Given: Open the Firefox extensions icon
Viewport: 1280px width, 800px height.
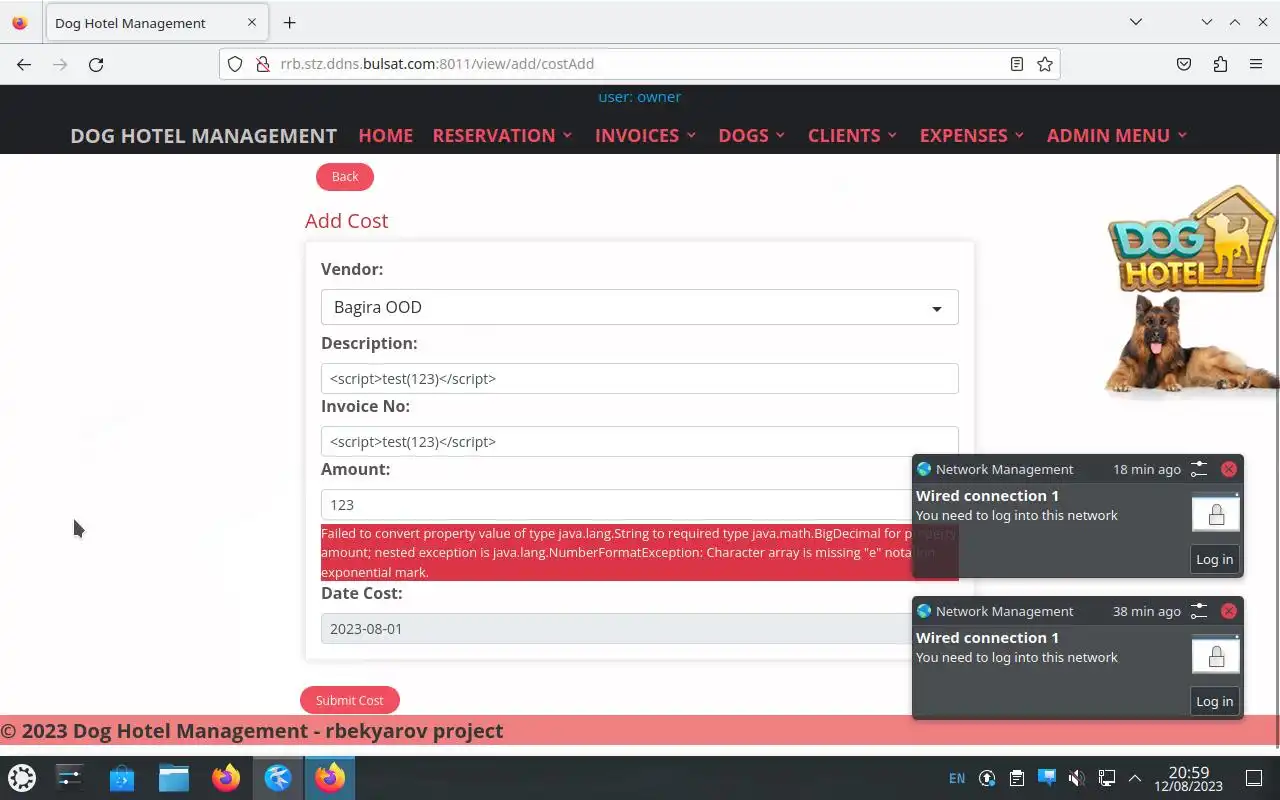Looking at the screenshot, I should 1220,64.
